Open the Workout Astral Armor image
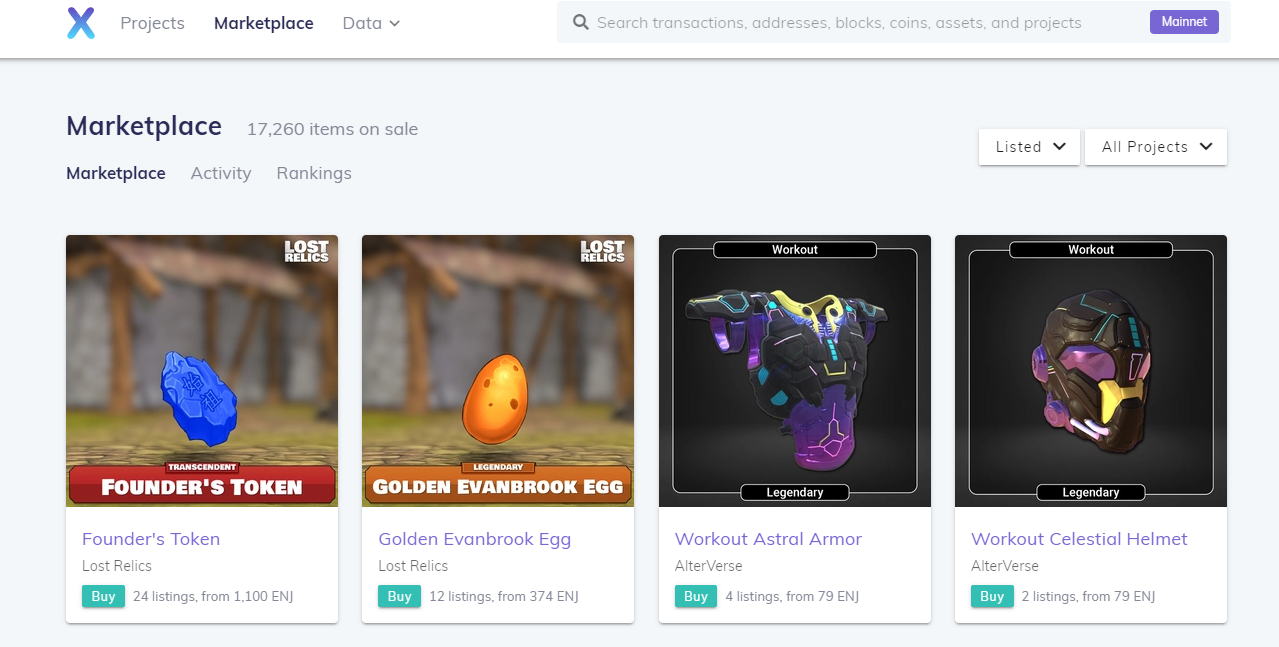The width and height of the screenshot is (1279, 647). click(x=795, y=371)
